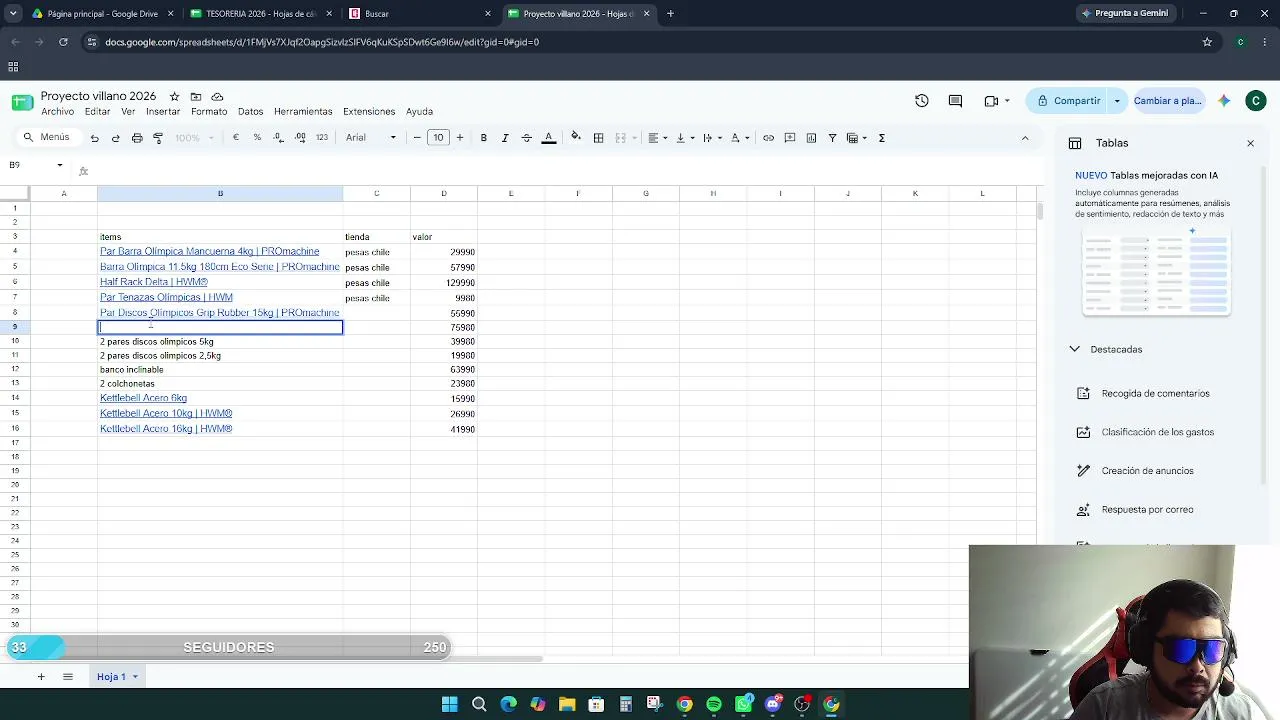
Task: View cloud save status
Action: click(217, 97)
